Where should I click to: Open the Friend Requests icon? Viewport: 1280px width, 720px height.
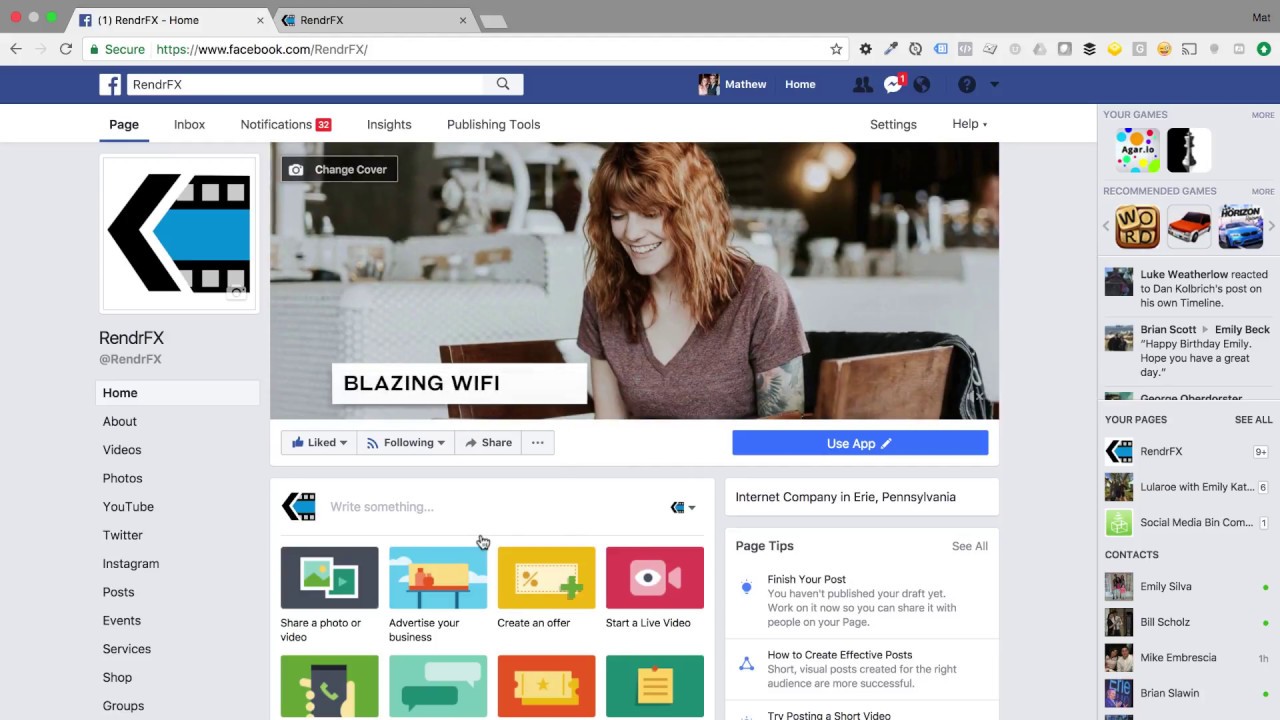point(862,85)
